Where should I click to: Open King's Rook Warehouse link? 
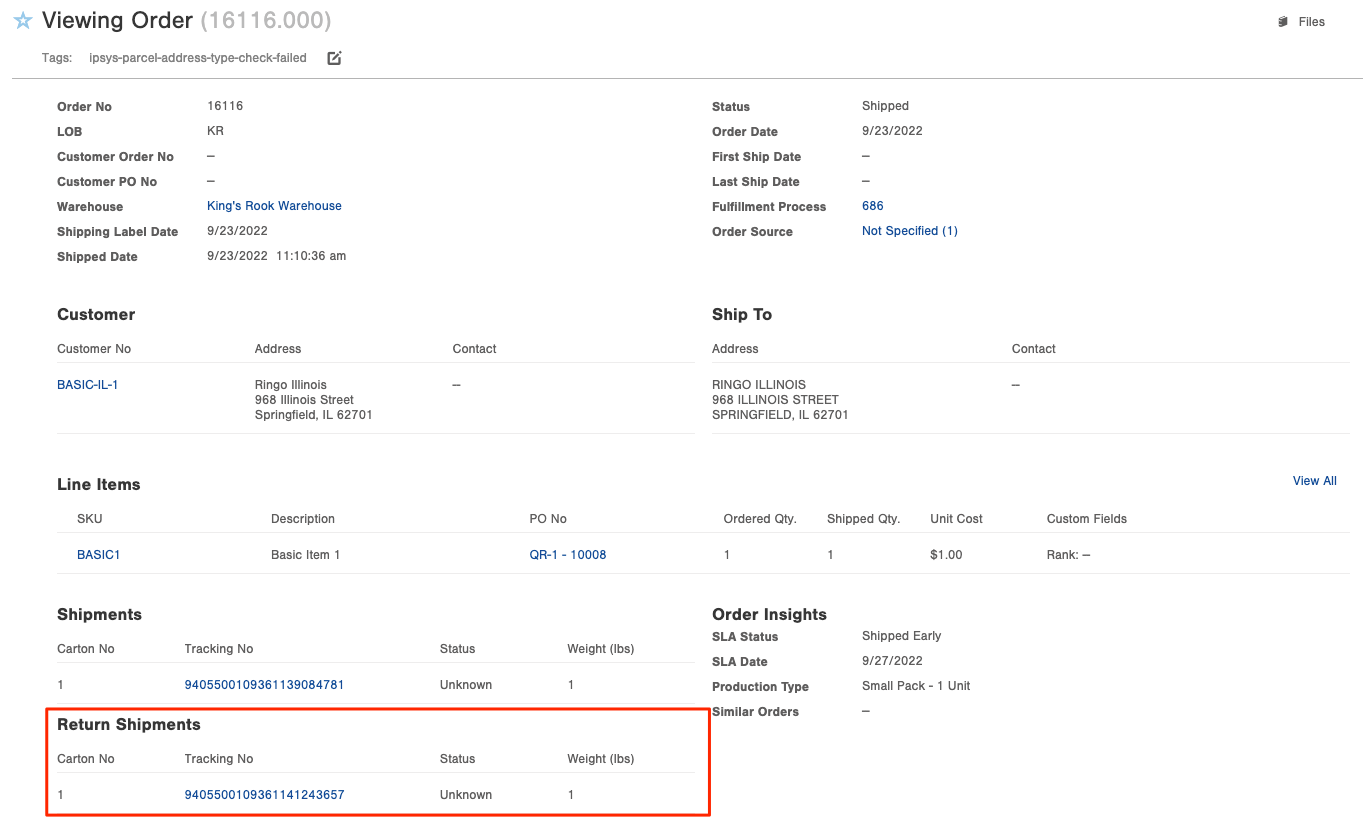coord(274,206)
